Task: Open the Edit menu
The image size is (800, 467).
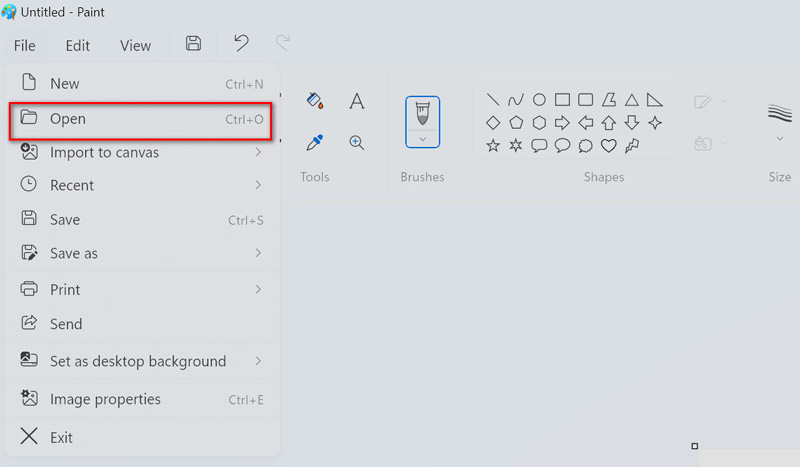Action: (78, 45)
